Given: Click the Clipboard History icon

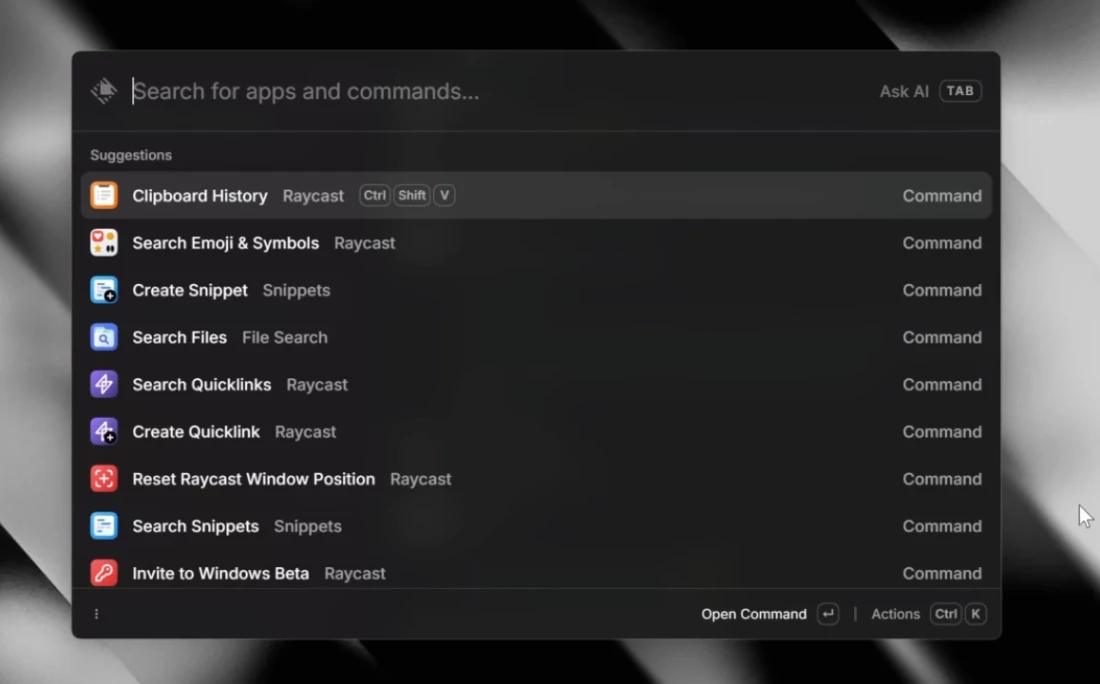Looking at the screenshot, I should tap(104, 196).
